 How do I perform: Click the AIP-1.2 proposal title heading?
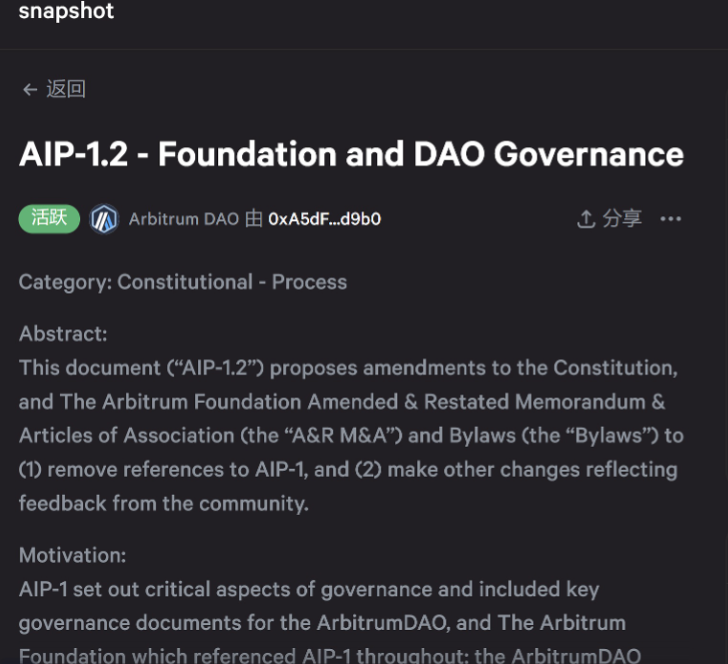[351, 155]
